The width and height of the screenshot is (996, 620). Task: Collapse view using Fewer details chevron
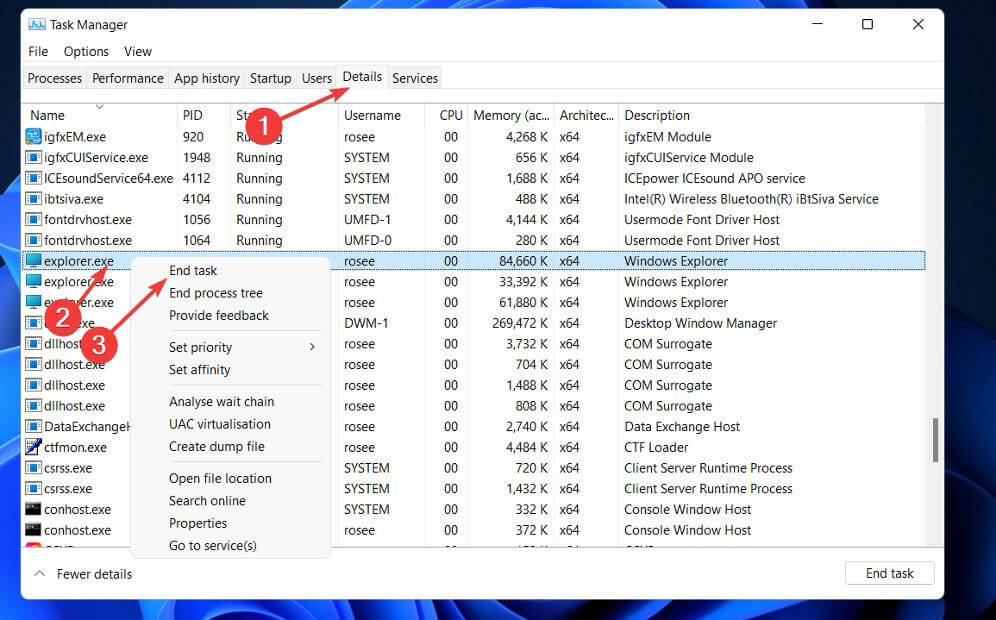pos(40,574)
